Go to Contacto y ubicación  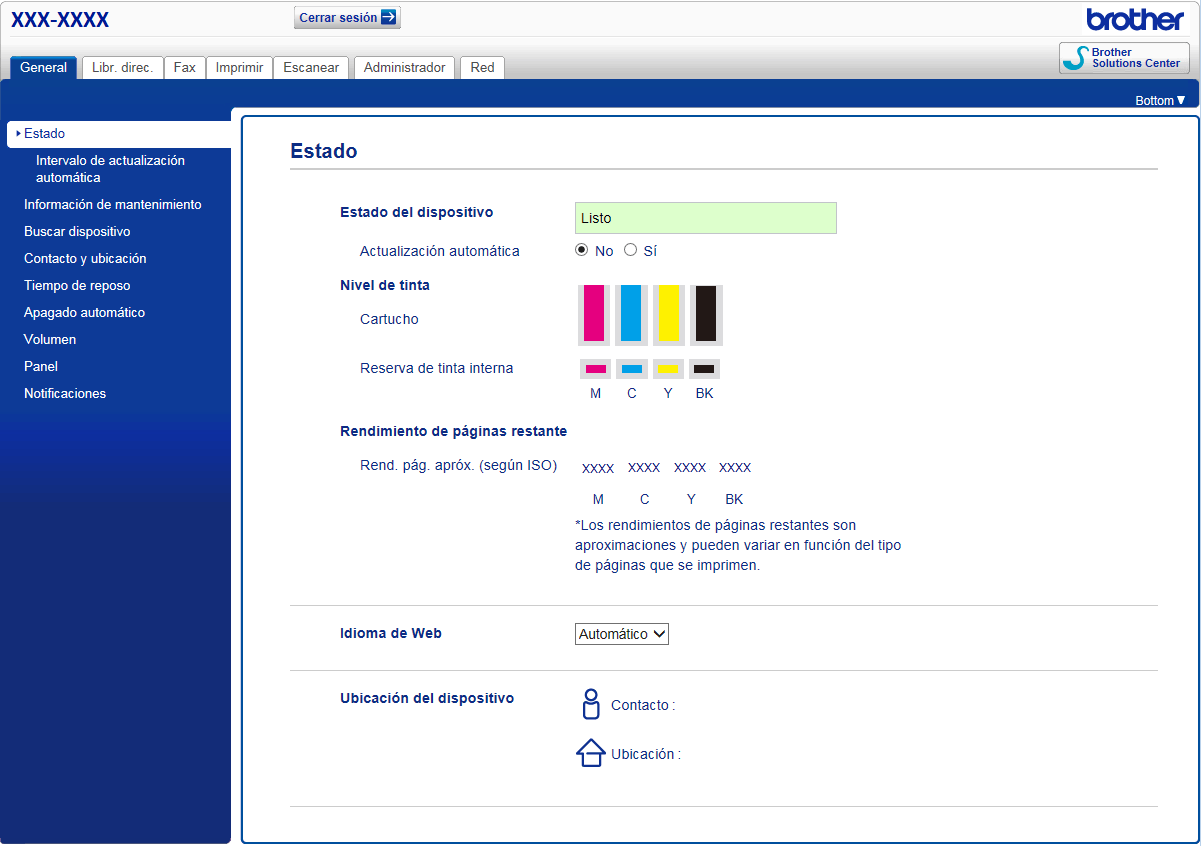coord(85,258)
